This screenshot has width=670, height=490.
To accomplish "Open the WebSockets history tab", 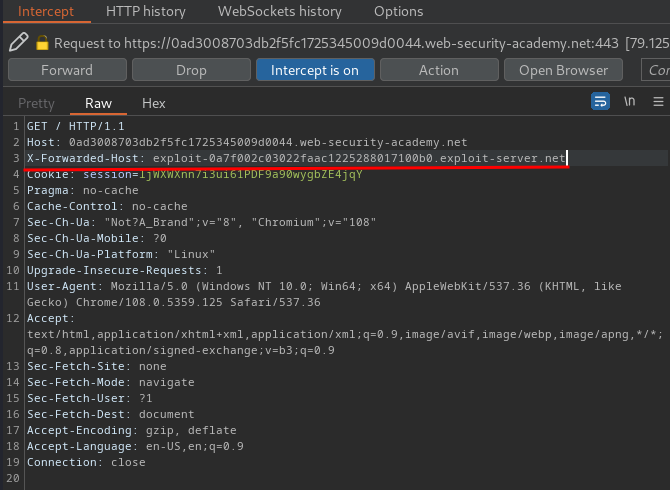I will point(280,12).
